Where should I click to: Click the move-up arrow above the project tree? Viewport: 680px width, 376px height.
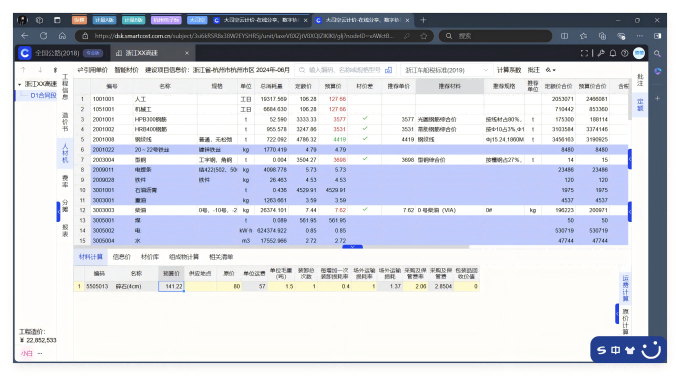pos(23,70)
